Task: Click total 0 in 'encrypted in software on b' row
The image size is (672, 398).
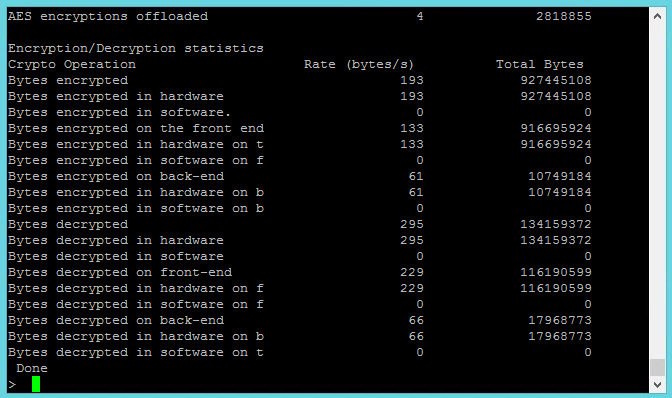Action: point(588,208)
